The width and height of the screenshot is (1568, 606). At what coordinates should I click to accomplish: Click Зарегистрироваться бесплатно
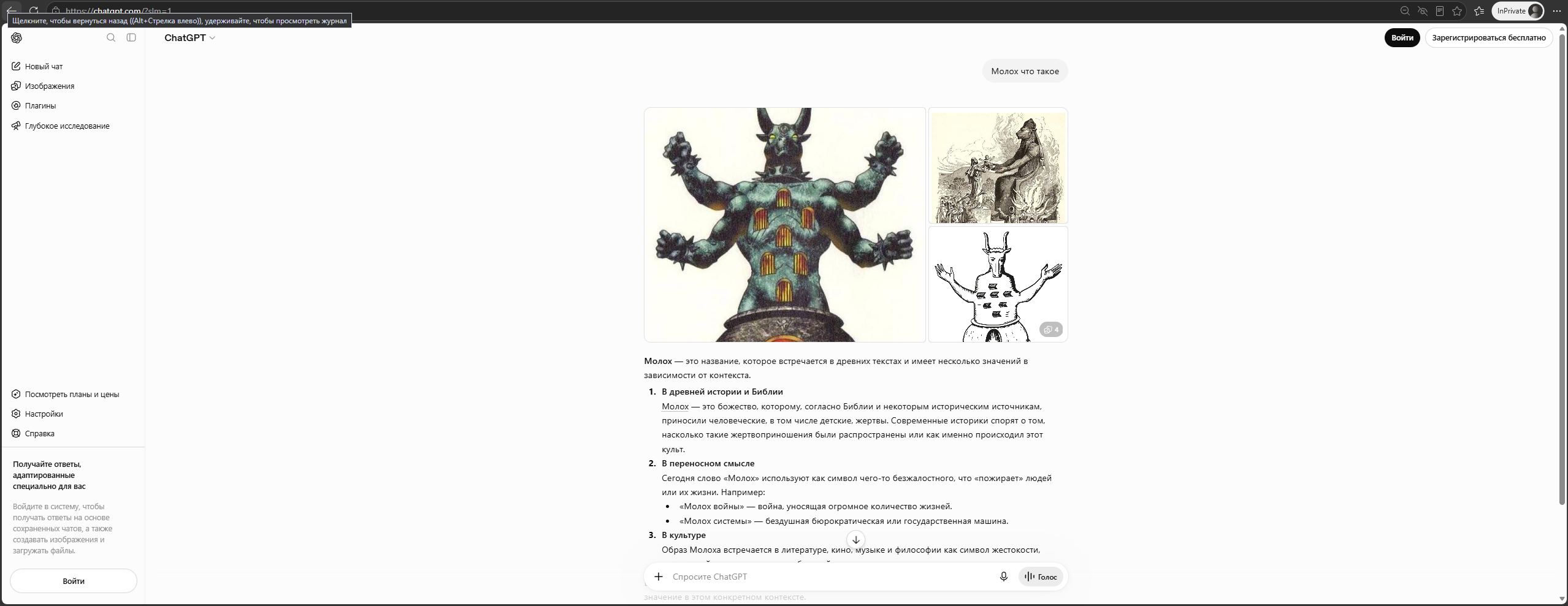[1489, 37]
